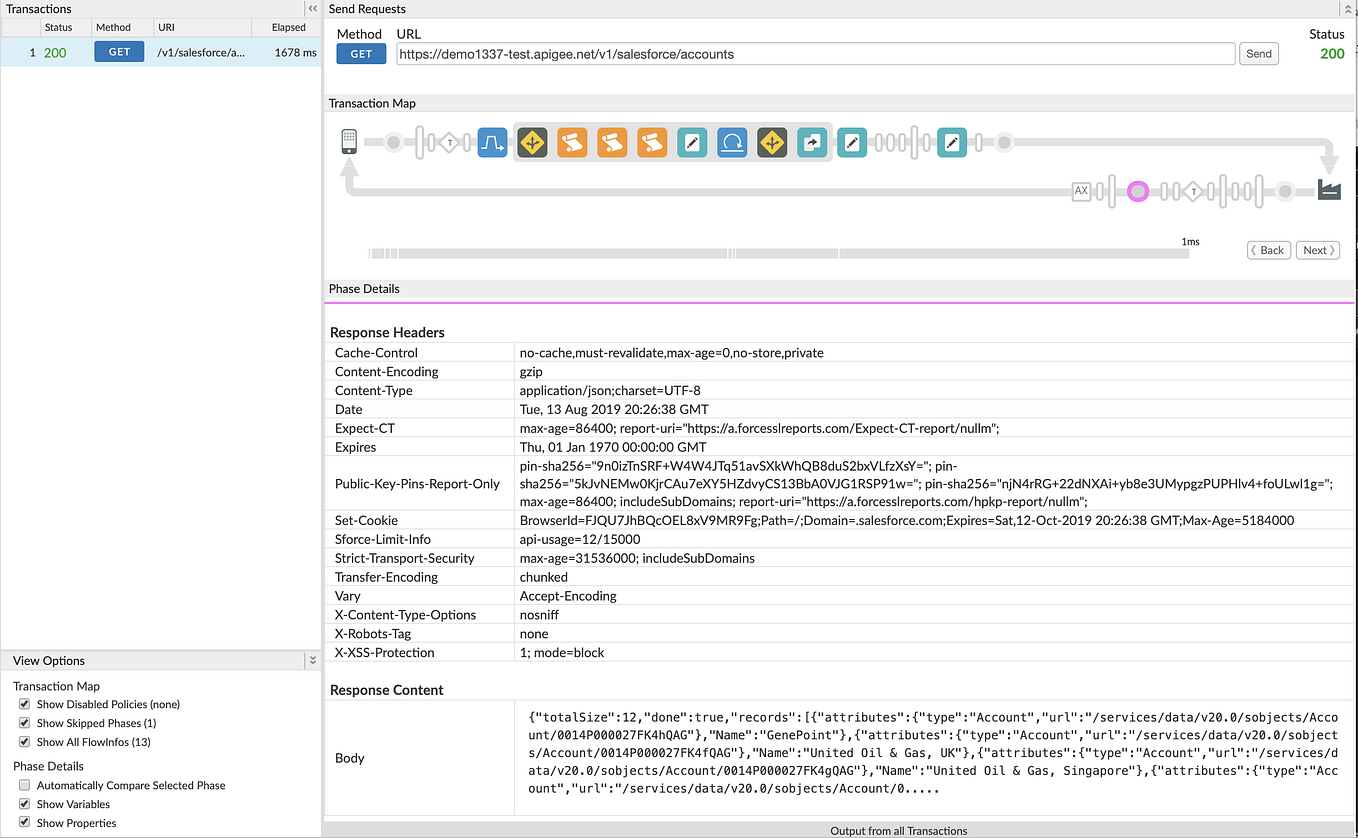This screenshot has width=1358, height=838.
Task: Click the Next button above Phase Details
Action: pyautogui.click(x=1317, y=250)
